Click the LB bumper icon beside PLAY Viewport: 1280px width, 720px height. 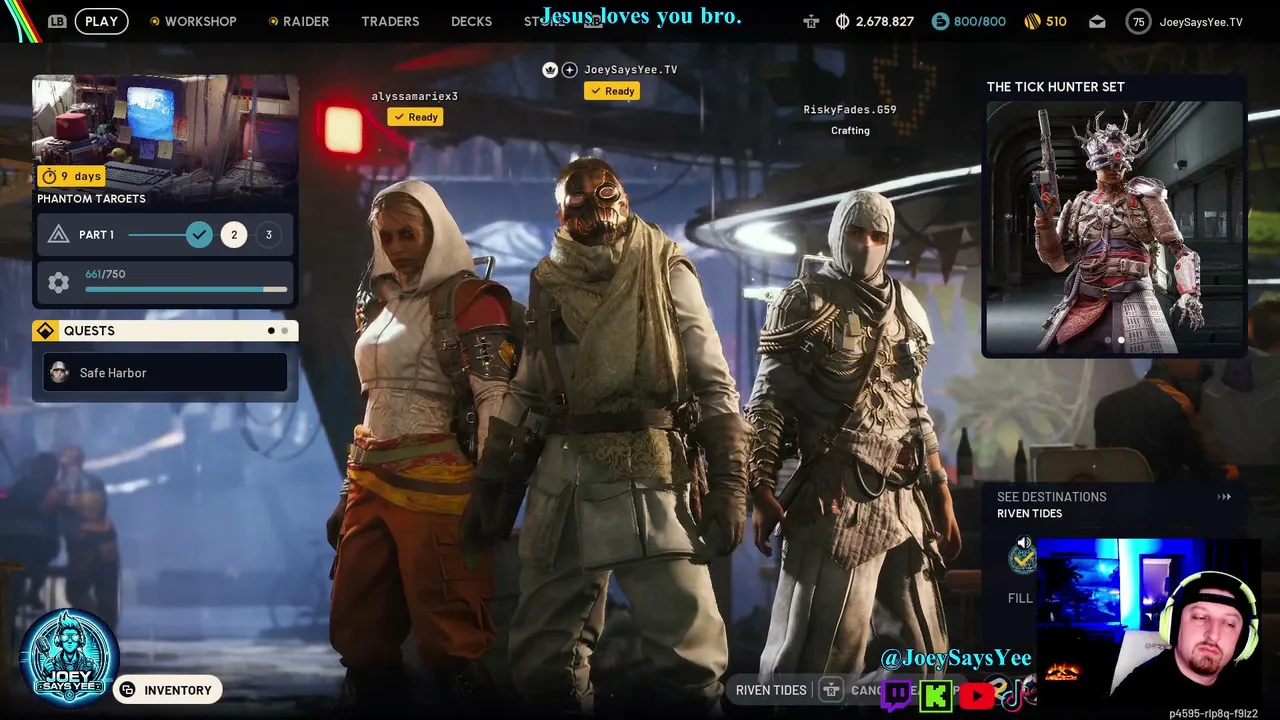[57, 21]
